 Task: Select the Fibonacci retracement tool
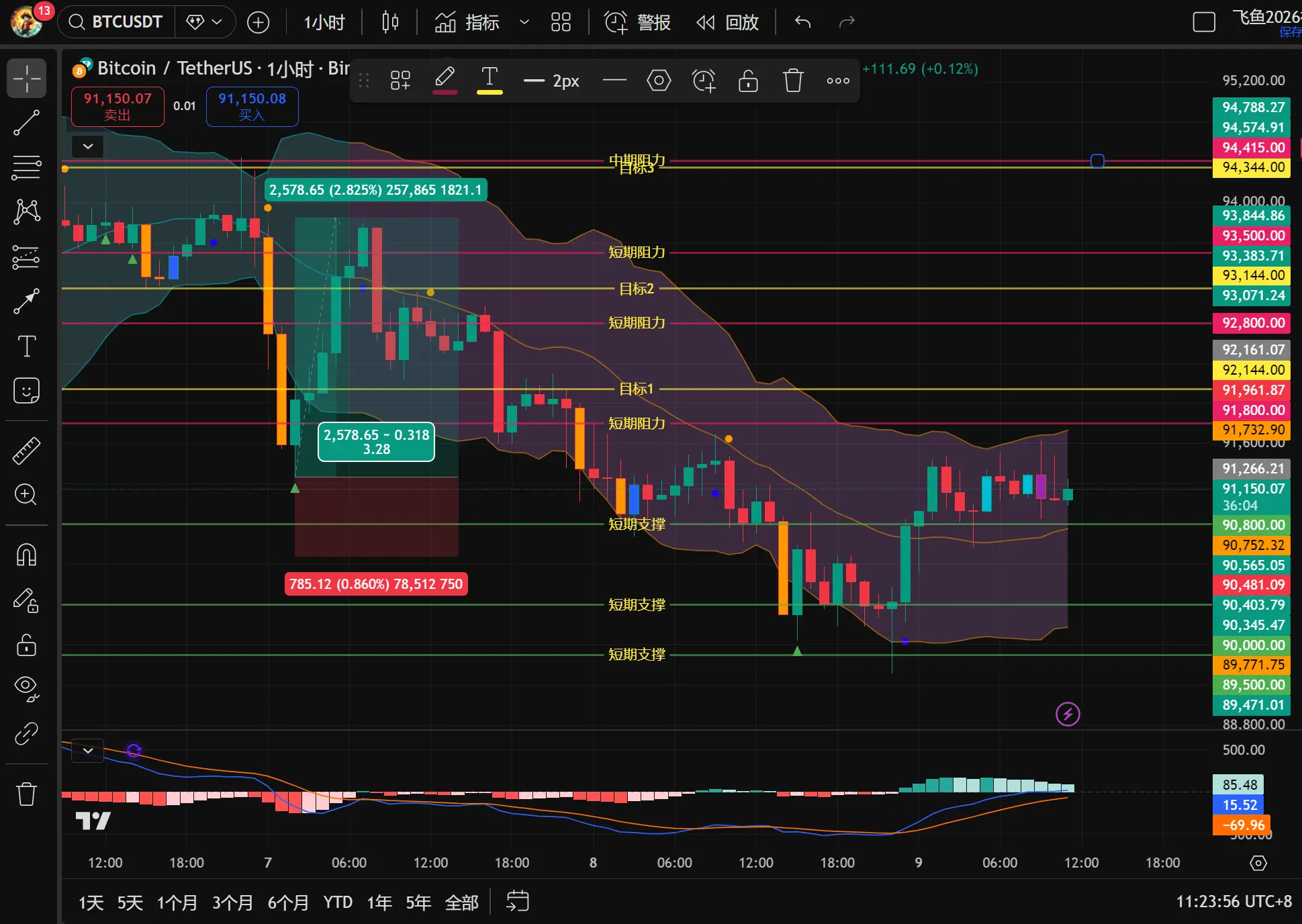click(x=26, y=167)
